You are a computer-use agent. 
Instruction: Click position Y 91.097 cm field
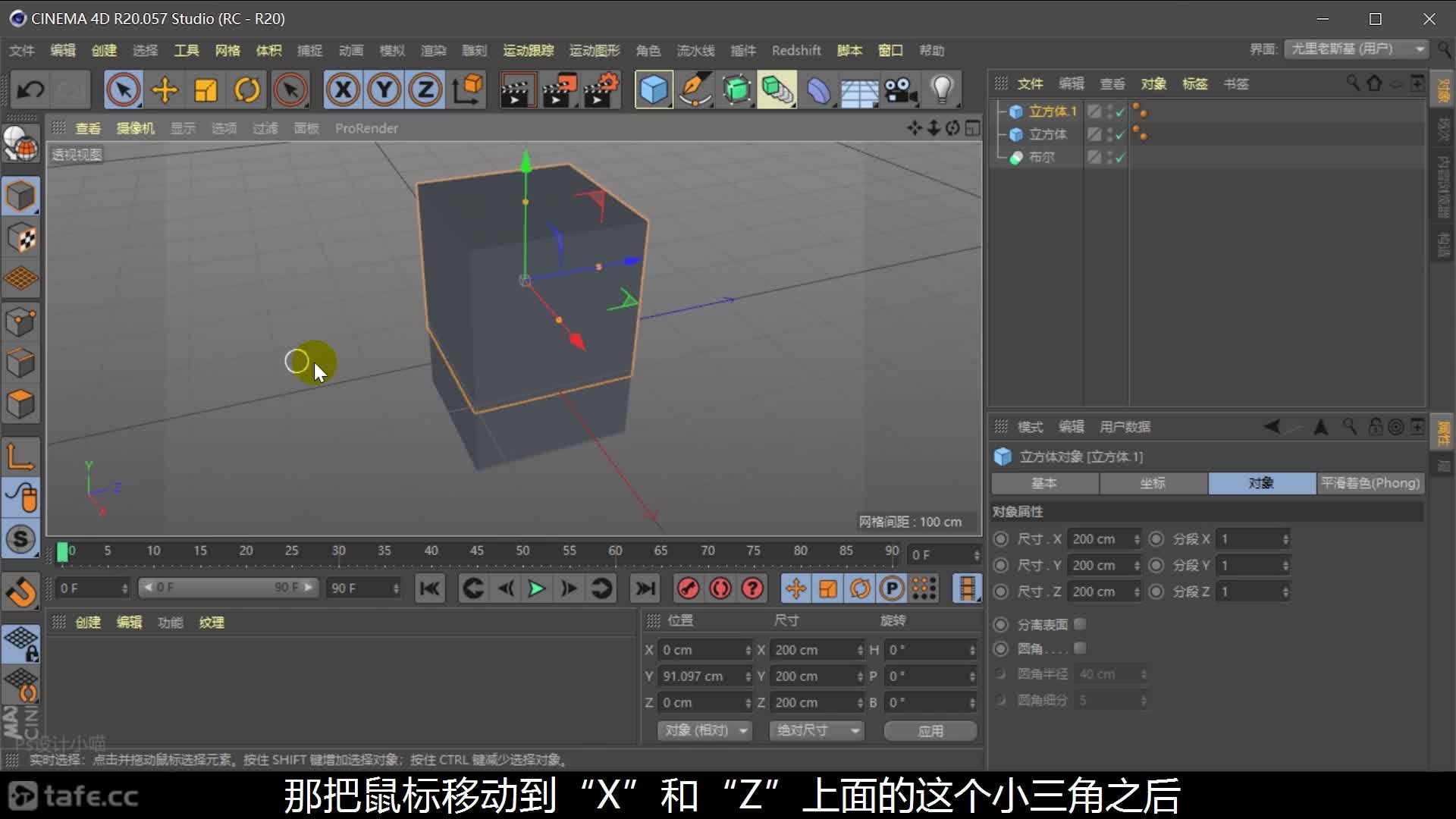tap(704, 676)
